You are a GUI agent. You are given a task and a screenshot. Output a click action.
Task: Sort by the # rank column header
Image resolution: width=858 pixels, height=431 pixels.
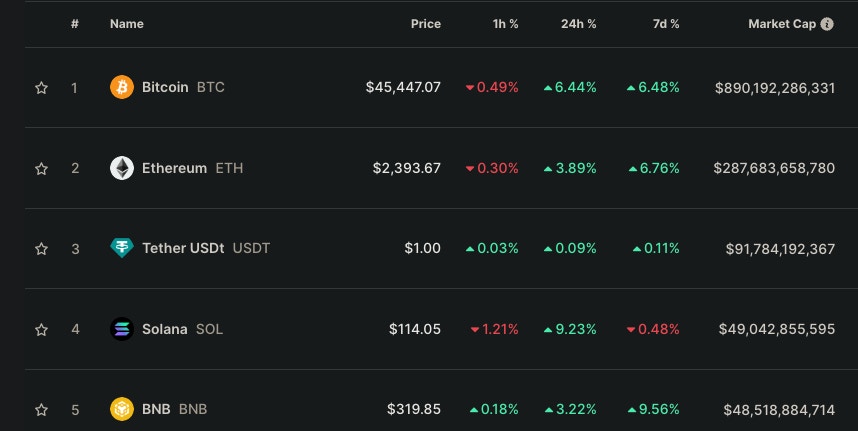pos(75,24)
